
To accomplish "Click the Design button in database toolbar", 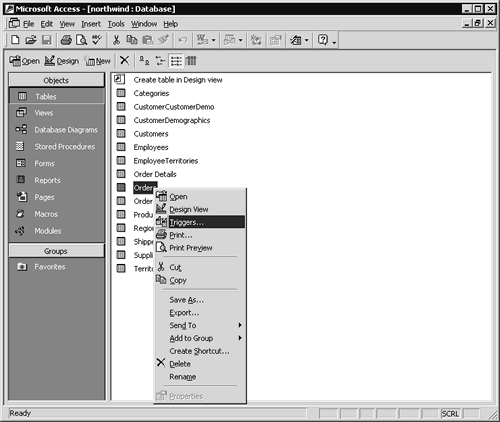I will (x=62, y=61).
